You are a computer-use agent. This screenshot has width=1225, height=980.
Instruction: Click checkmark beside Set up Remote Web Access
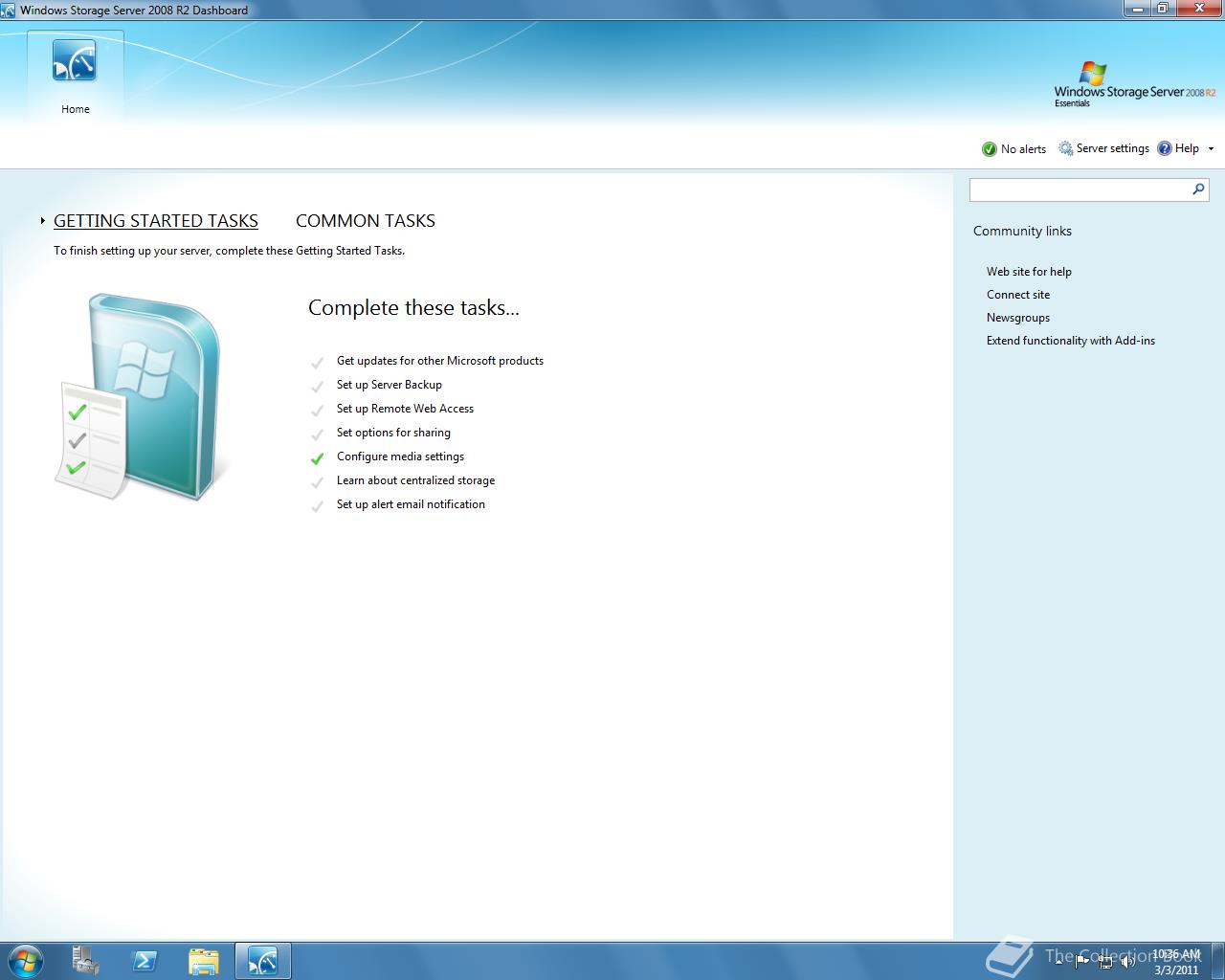point(317,411)
